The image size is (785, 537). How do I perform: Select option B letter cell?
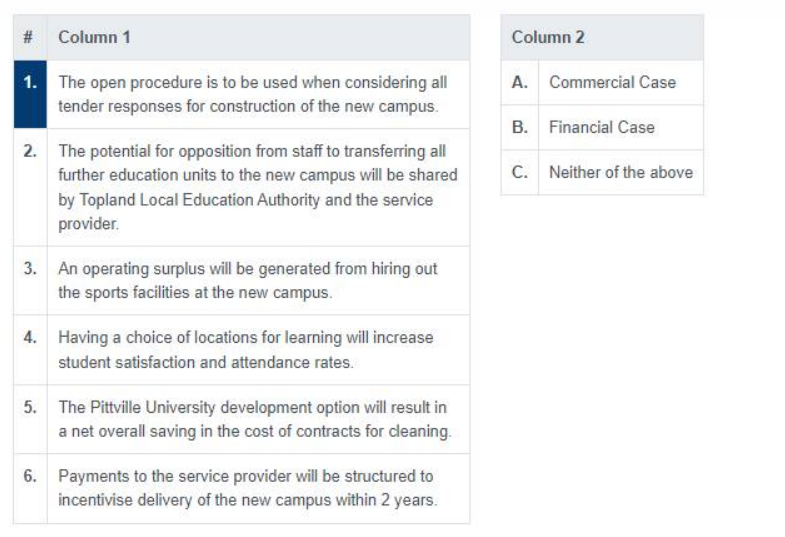click(520, 127)
